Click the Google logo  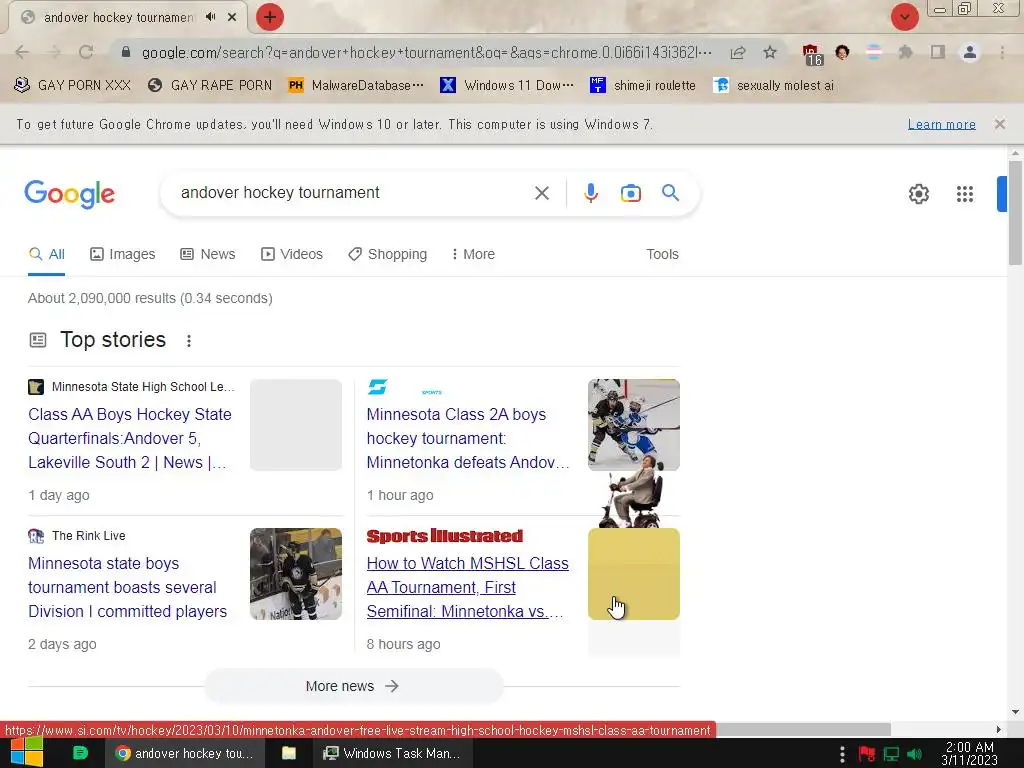(70, 194)
